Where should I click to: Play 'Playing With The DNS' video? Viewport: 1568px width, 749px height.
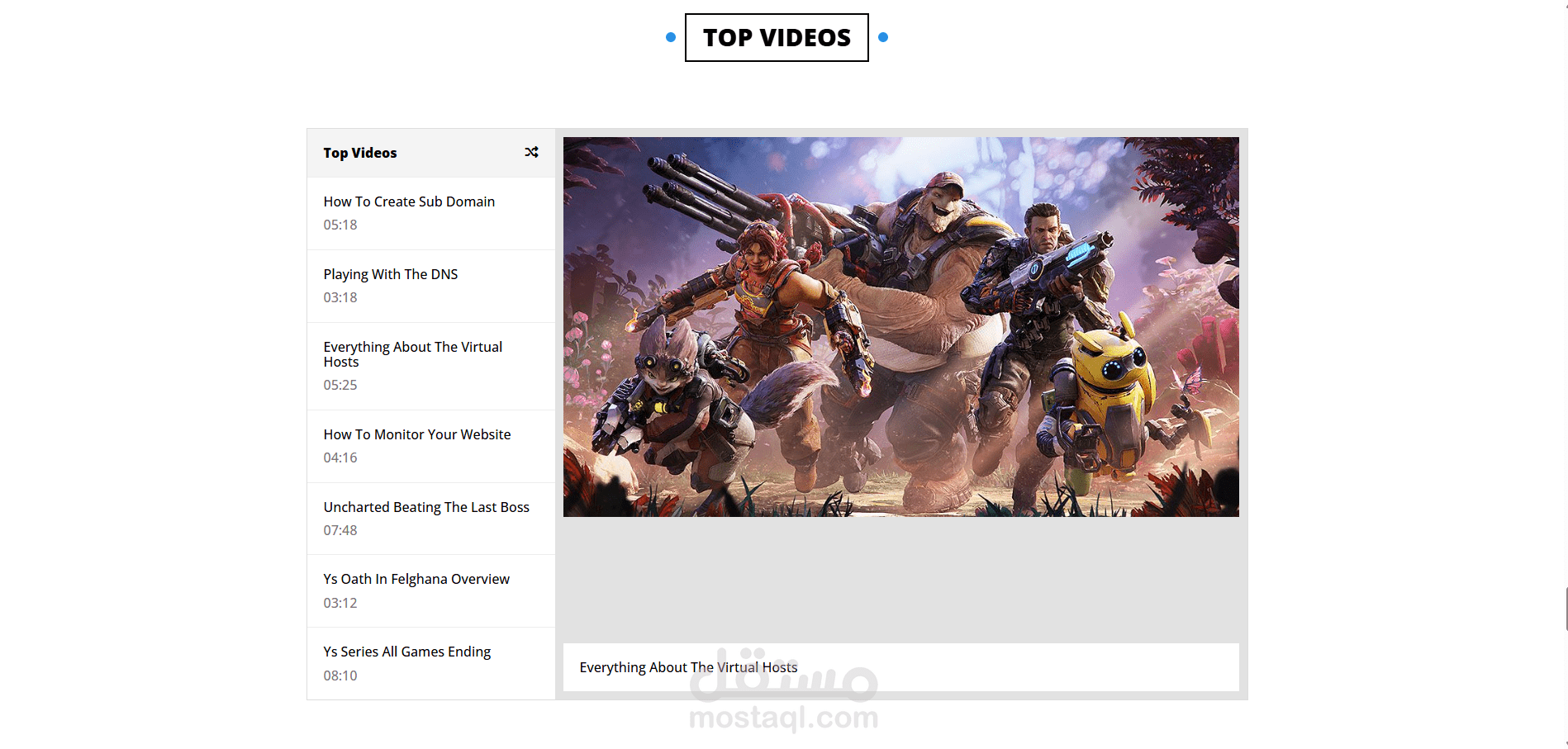(431, 286)
